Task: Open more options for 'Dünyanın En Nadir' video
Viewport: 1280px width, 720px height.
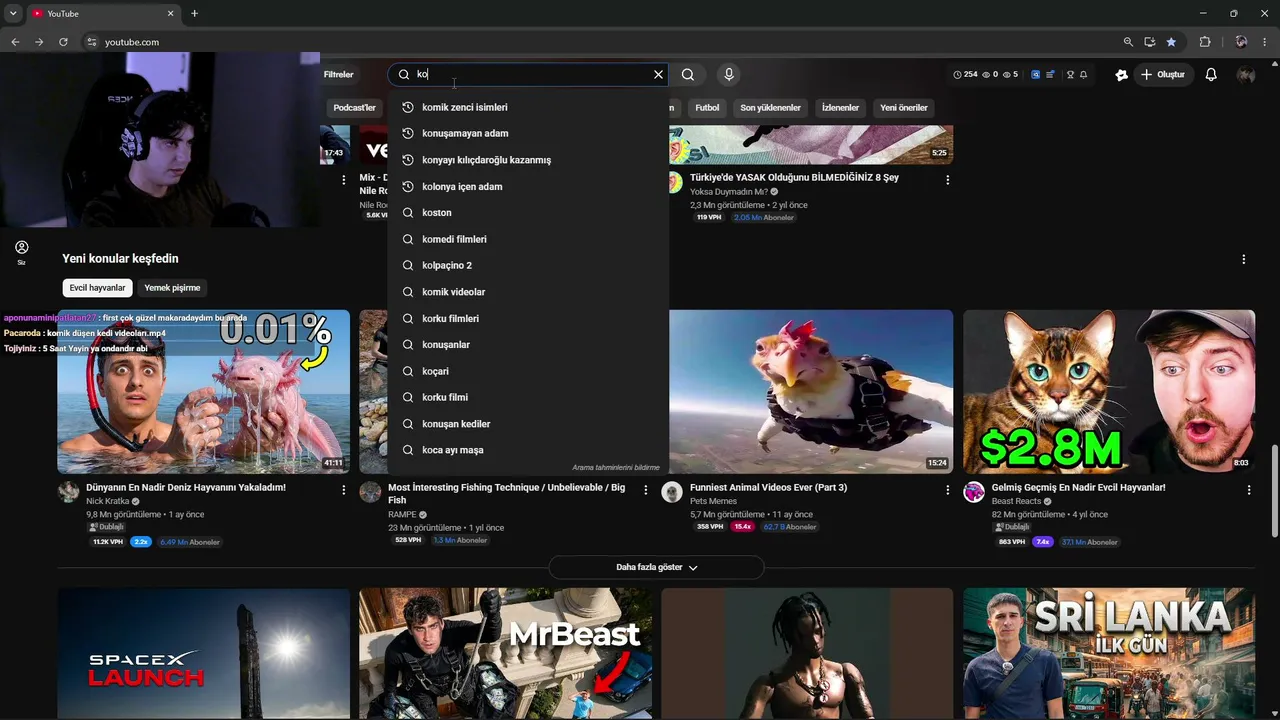Action: click(343, 490)
